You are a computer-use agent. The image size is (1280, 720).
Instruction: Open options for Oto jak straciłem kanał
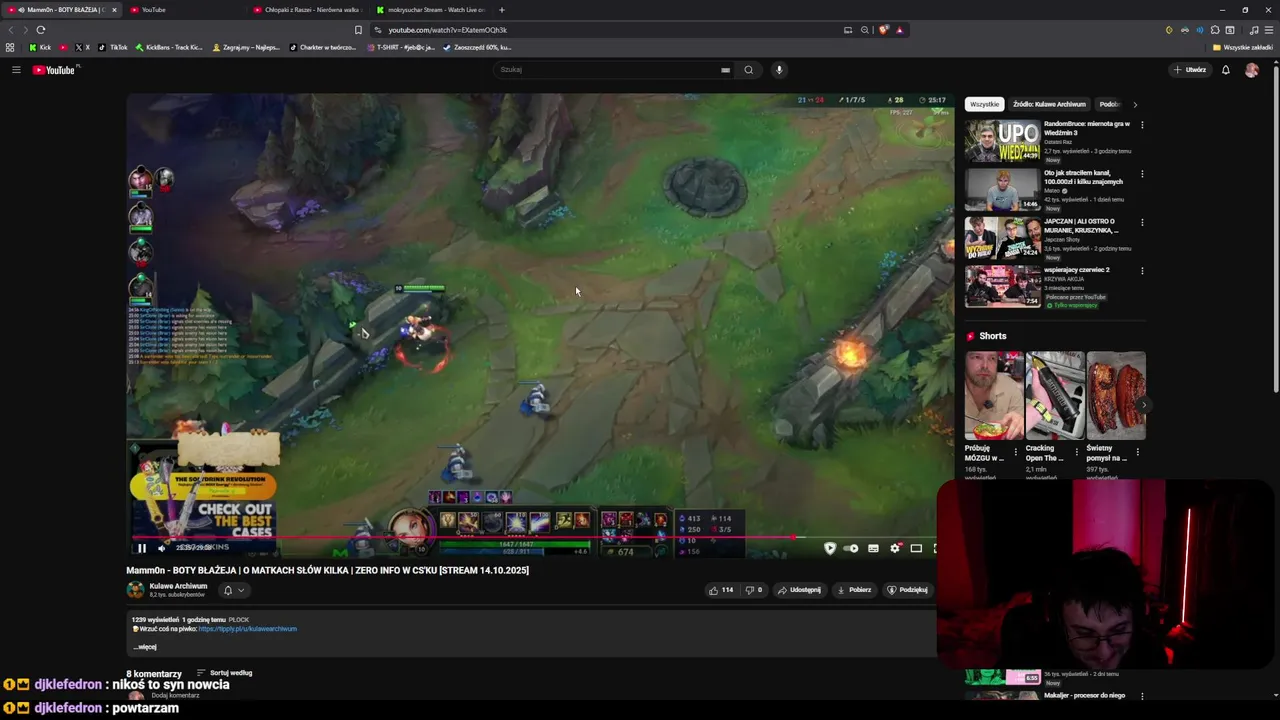(x=1142, y=174)
